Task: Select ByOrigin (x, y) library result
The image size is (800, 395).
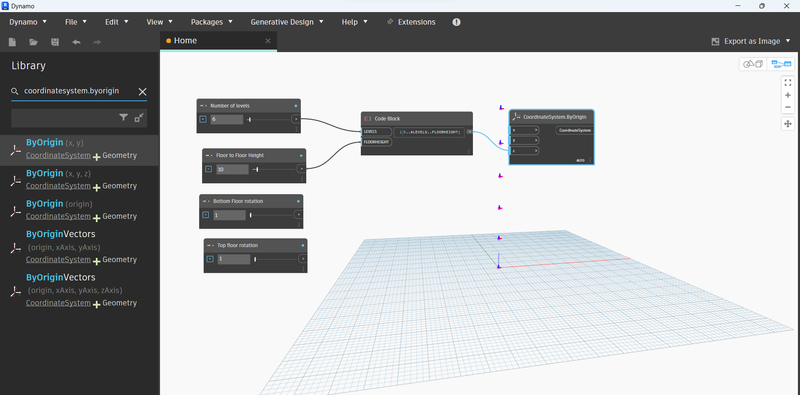Action: (x=79, y=150)
